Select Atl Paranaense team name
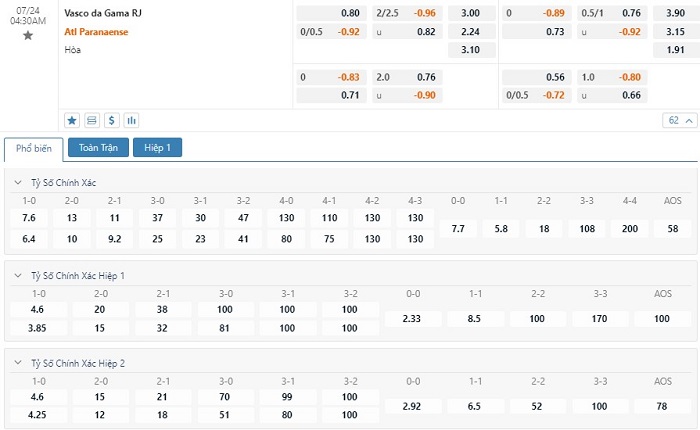The image size is (700, 430). (x=96, y=32)
